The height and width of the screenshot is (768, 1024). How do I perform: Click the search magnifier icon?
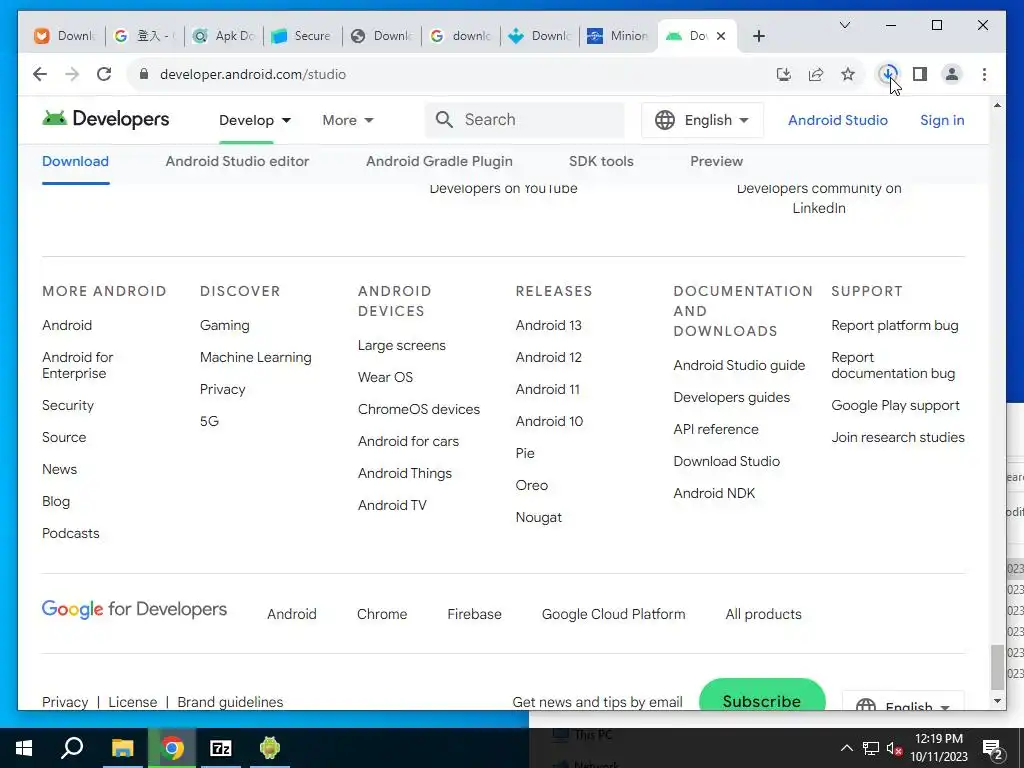coord(444,120)
